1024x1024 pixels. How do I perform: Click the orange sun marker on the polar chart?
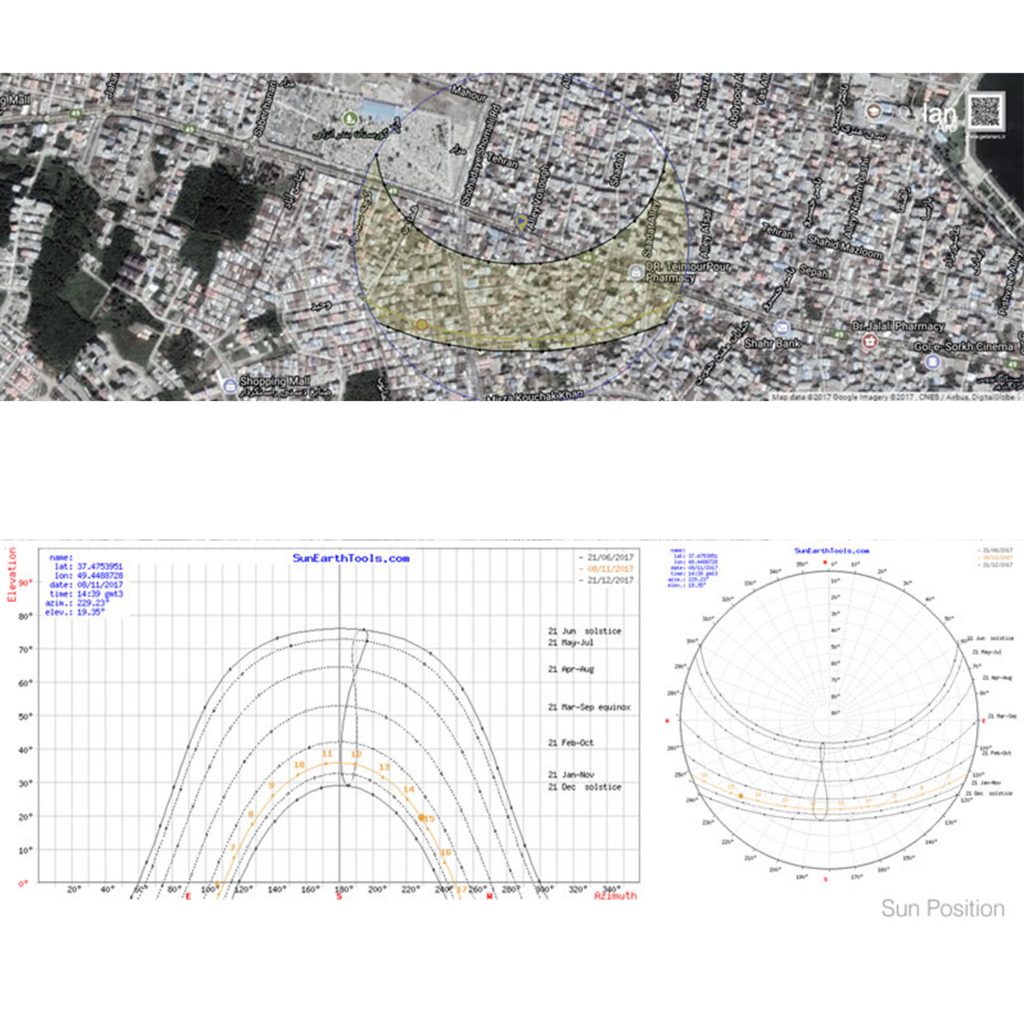click(x=741, y=793)
